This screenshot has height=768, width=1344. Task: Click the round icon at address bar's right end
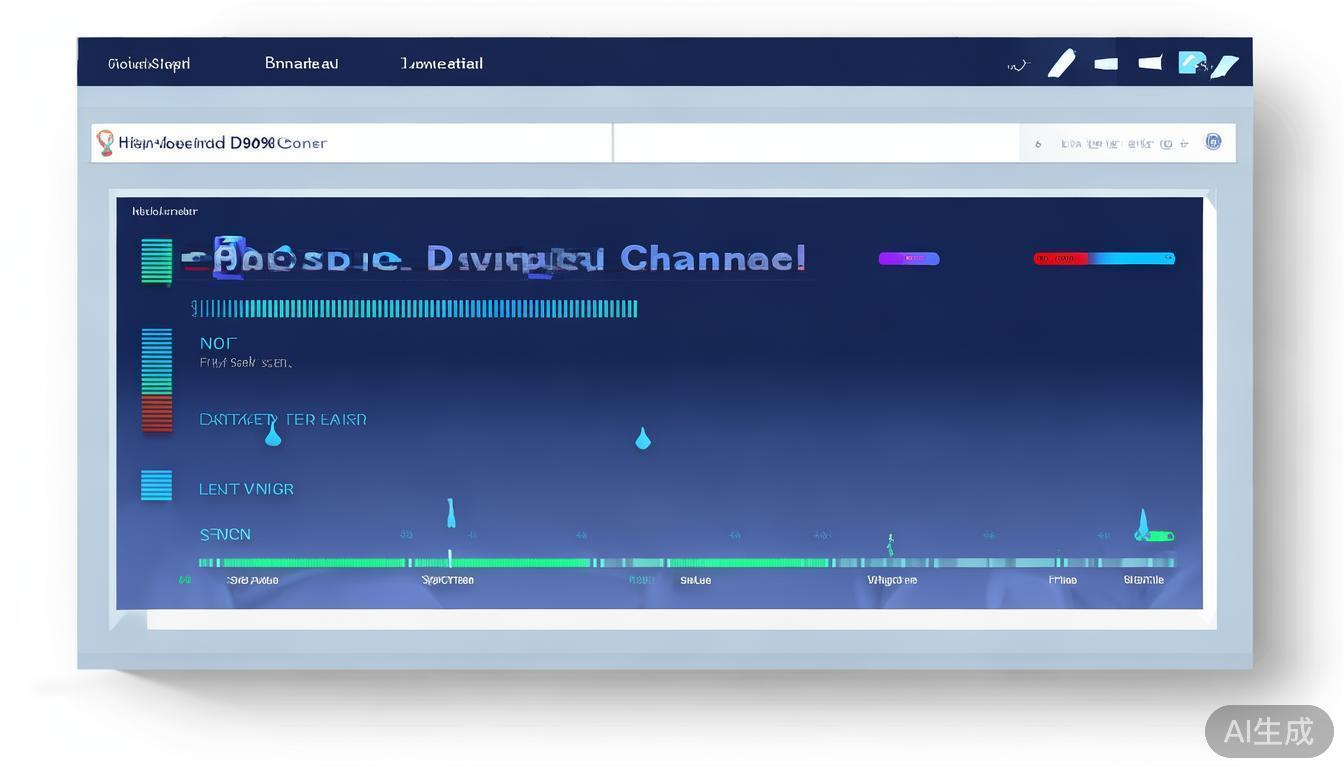click(x=1213, y=142)
